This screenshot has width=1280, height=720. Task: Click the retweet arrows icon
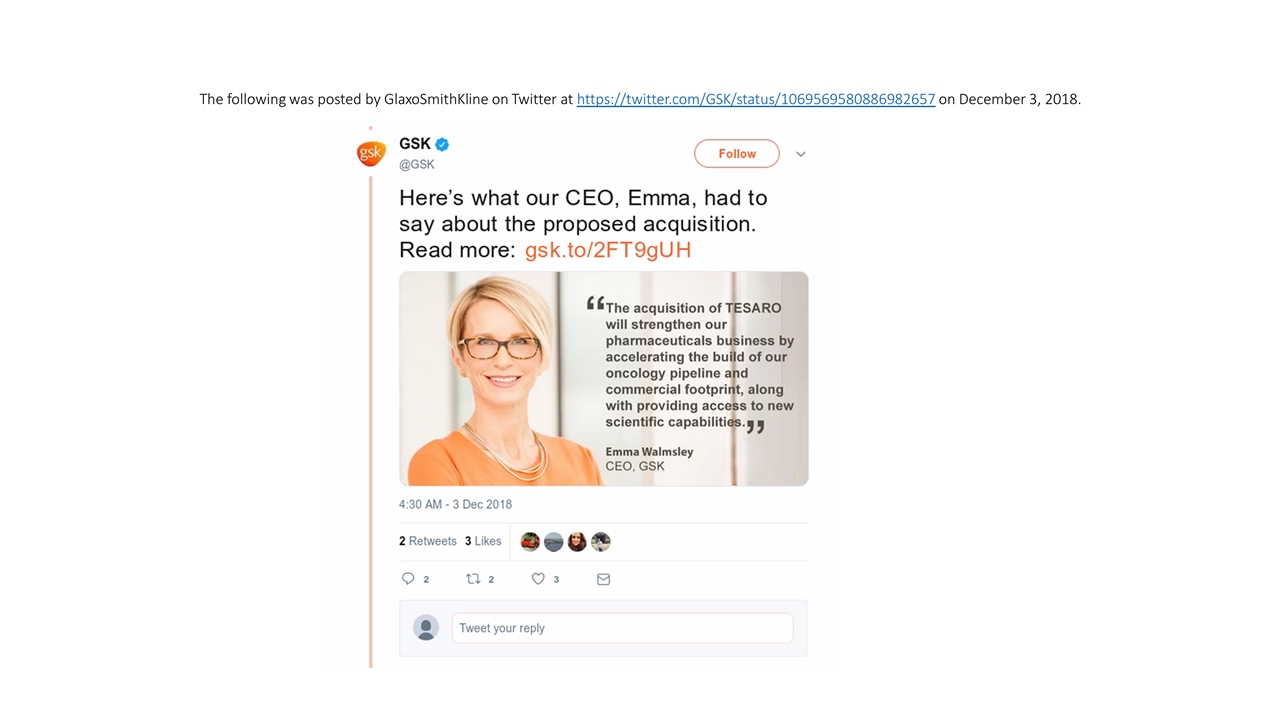473,579
